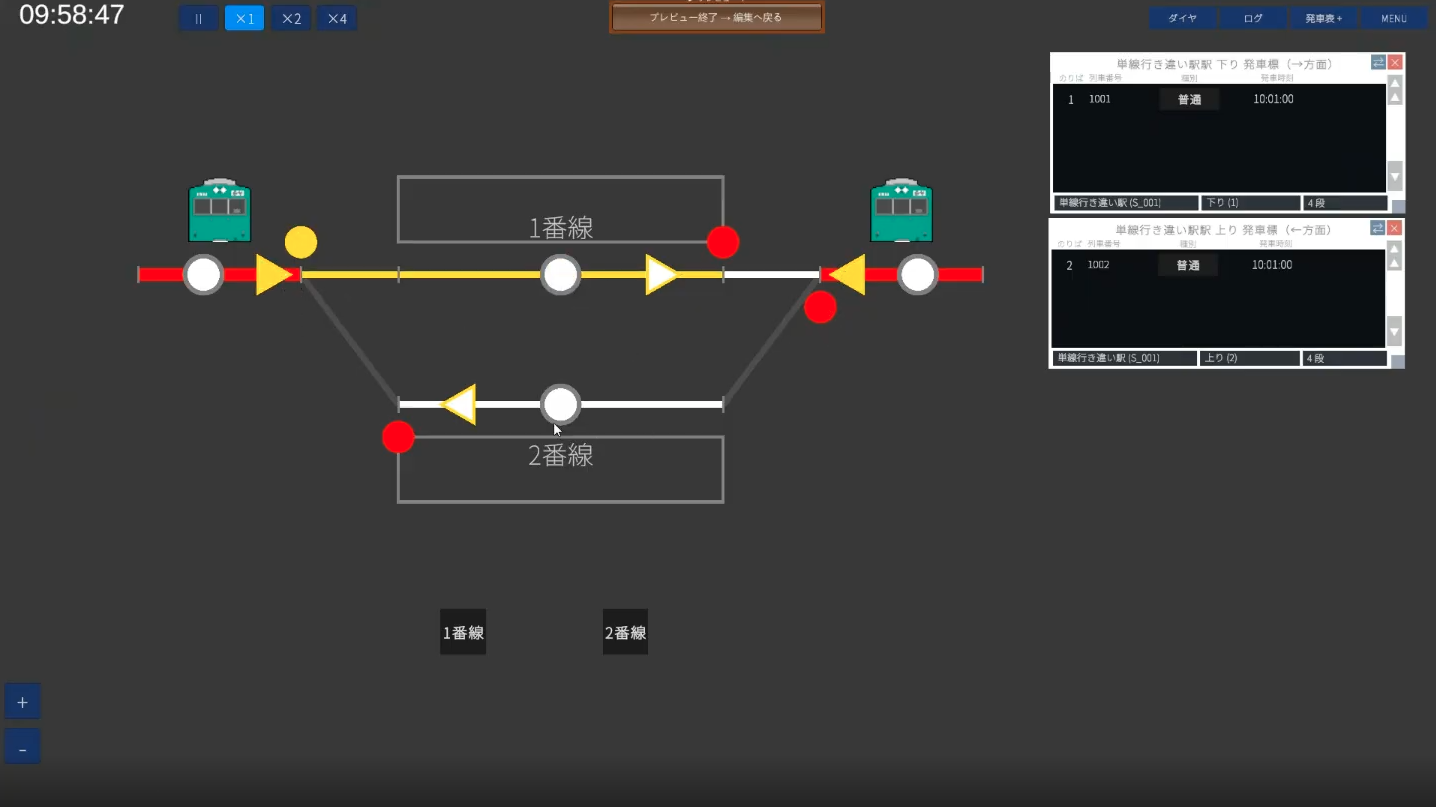
Task: Open the ログ menu
Action: point(1253,18)
